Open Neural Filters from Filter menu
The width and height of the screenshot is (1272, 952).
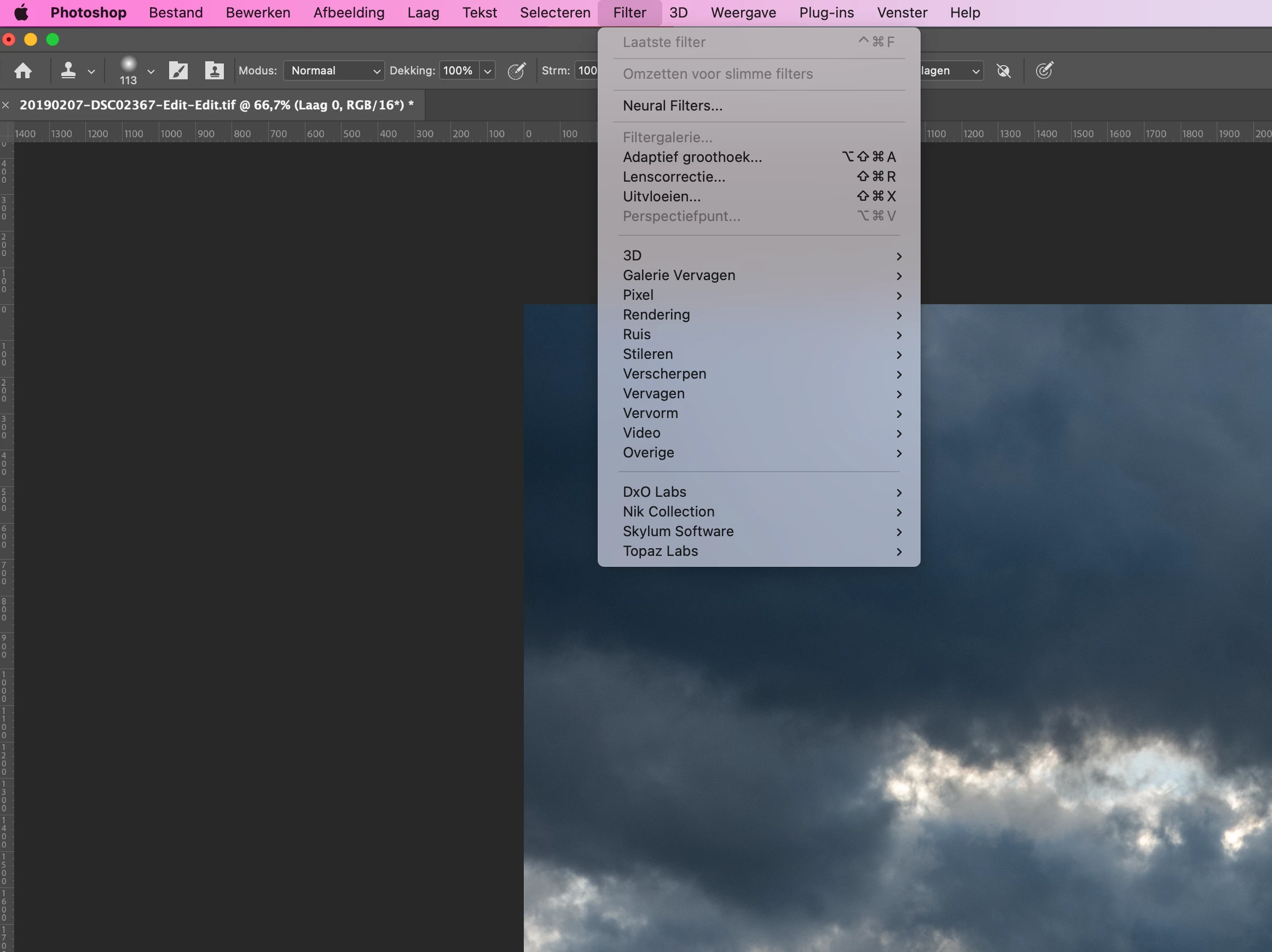click(x=672, y=106)
